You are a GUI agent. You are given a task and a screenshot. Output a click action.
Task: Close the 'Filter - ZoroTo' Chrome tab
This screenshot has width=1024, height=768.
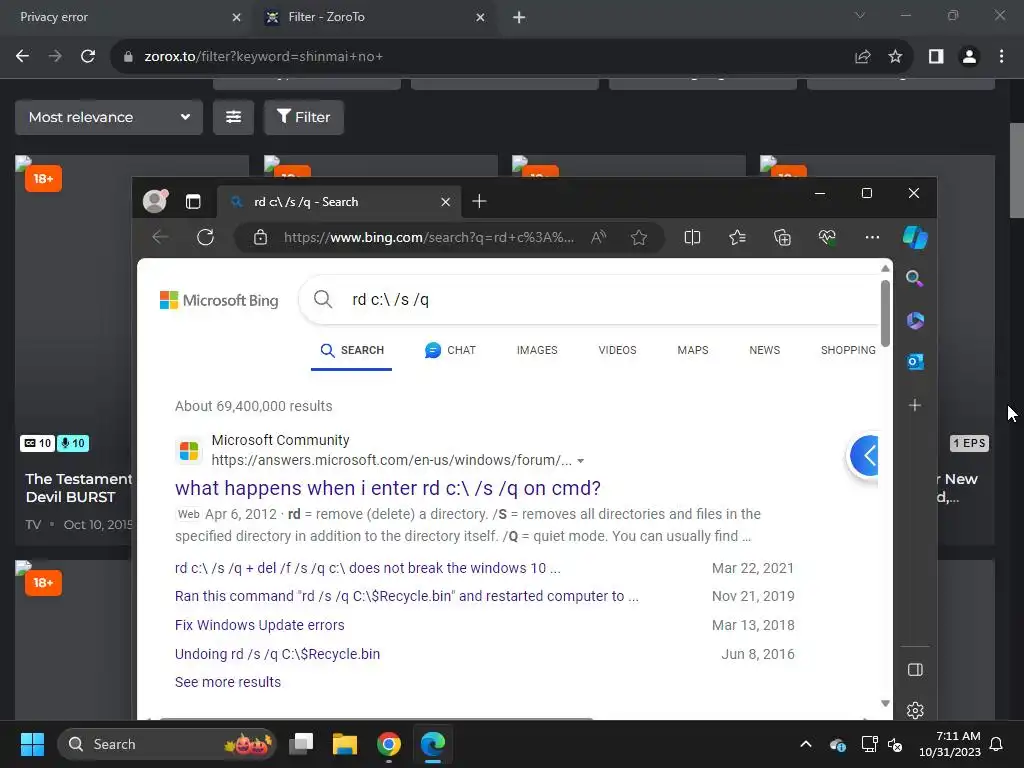click(x=481, y=18)
